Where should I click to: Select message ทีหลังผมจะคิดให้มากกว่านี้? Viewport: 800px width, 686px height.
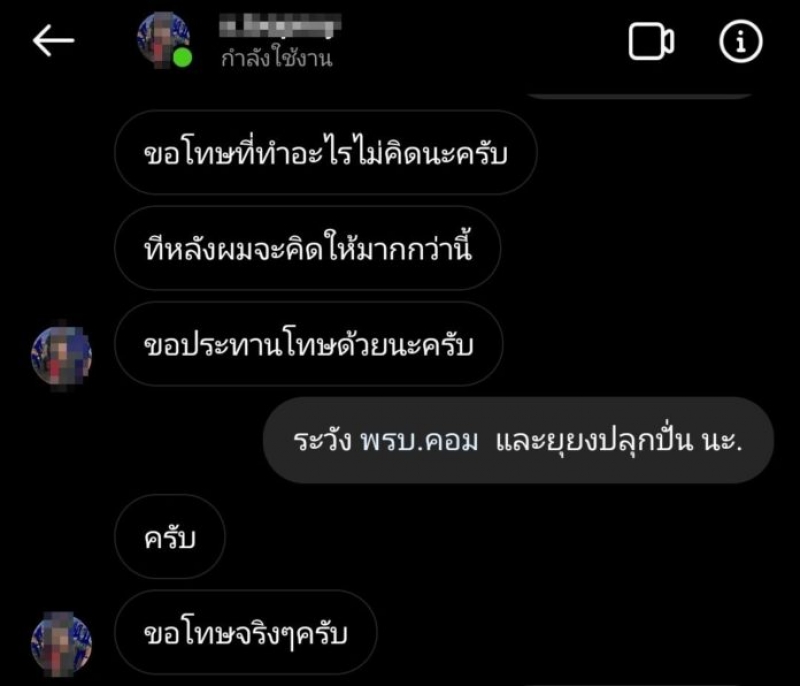tap(308, 248)
